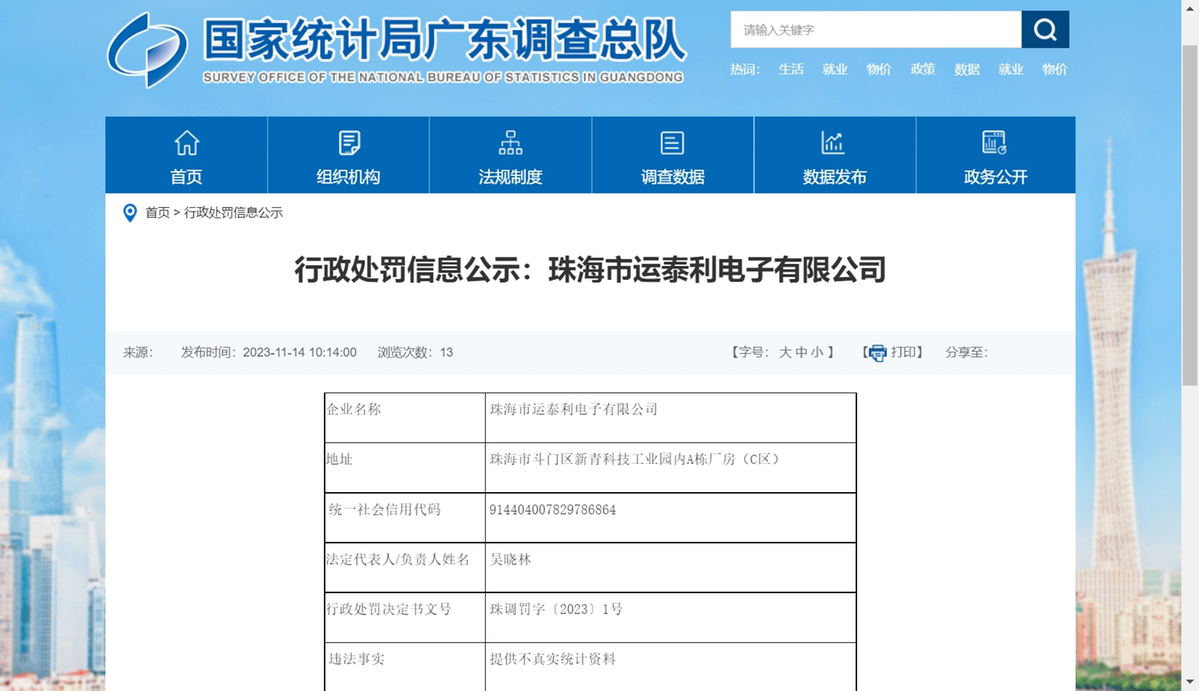
Task: Click the National Bureau of Statistics logo
Action: tap(148, 50)
